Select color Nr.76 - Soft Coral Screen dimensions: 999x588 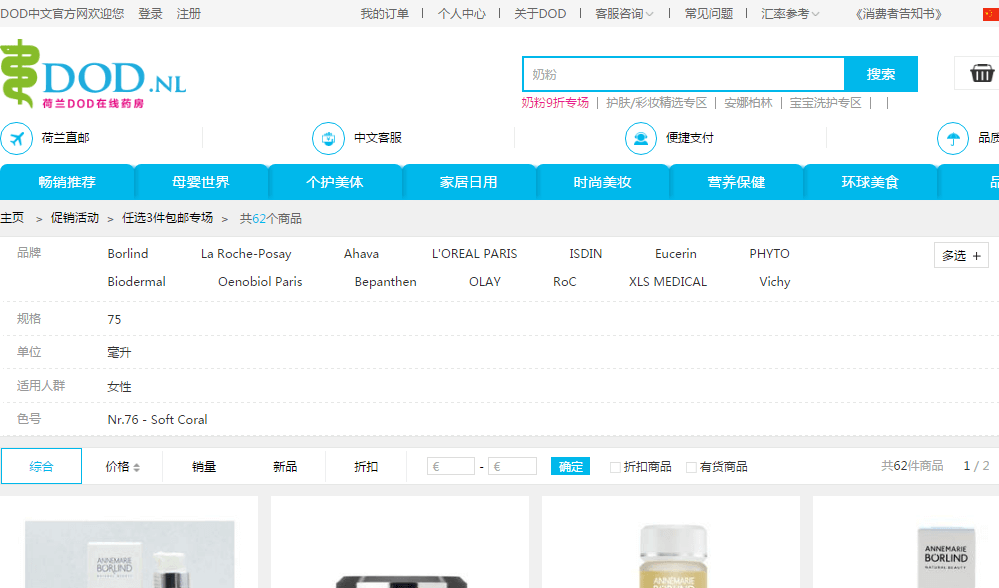pyautogui.click(x=157, y=419)
